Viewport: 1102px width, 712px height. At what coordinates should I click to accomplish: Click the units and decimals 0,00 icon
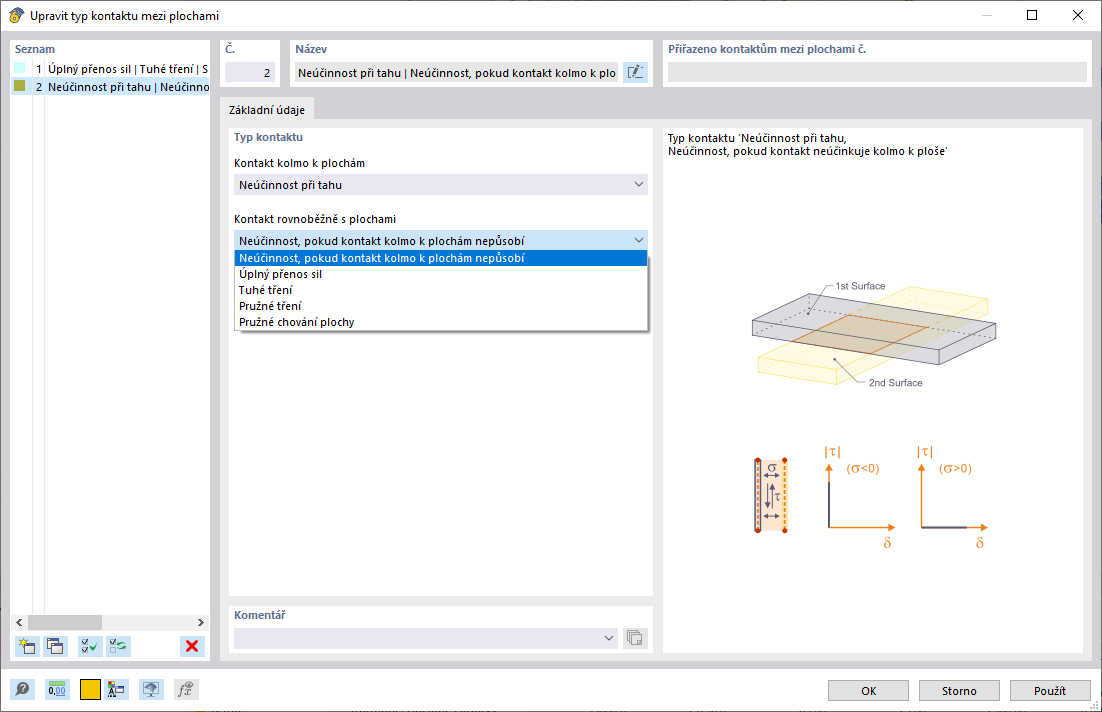tap(57, 690)
